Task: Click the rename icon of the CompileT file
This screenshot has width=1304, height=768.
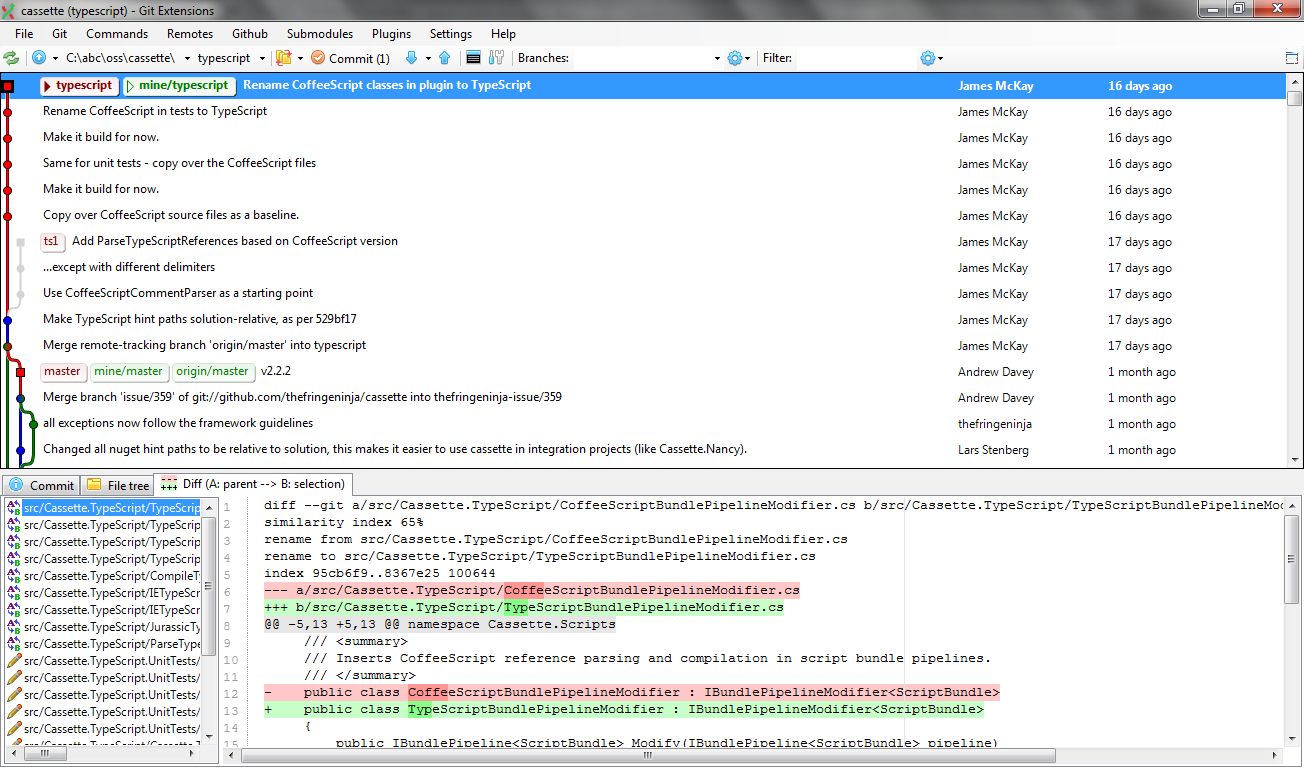Action: 14,576
